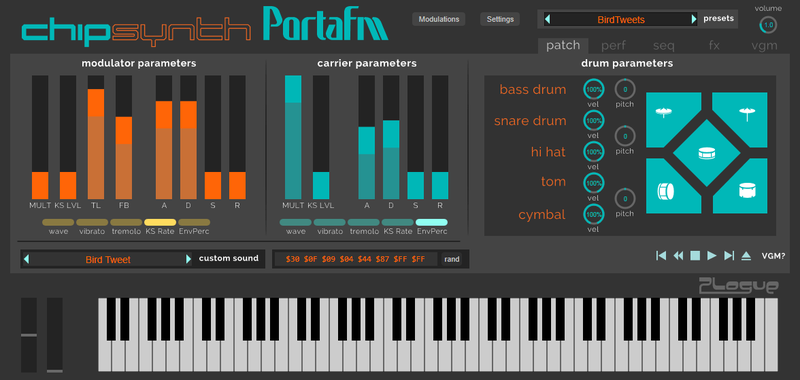Image resolution: width=800 pixels, height=380 pixels.
Task: Randomize patch with rand button
Action: [x=452, y=259]
